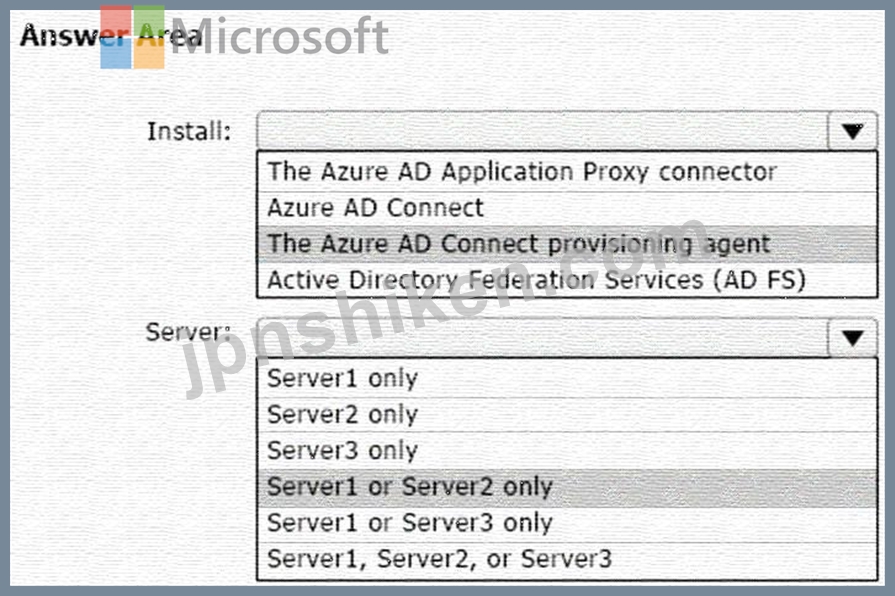Click the Answer Area heading

111,35
